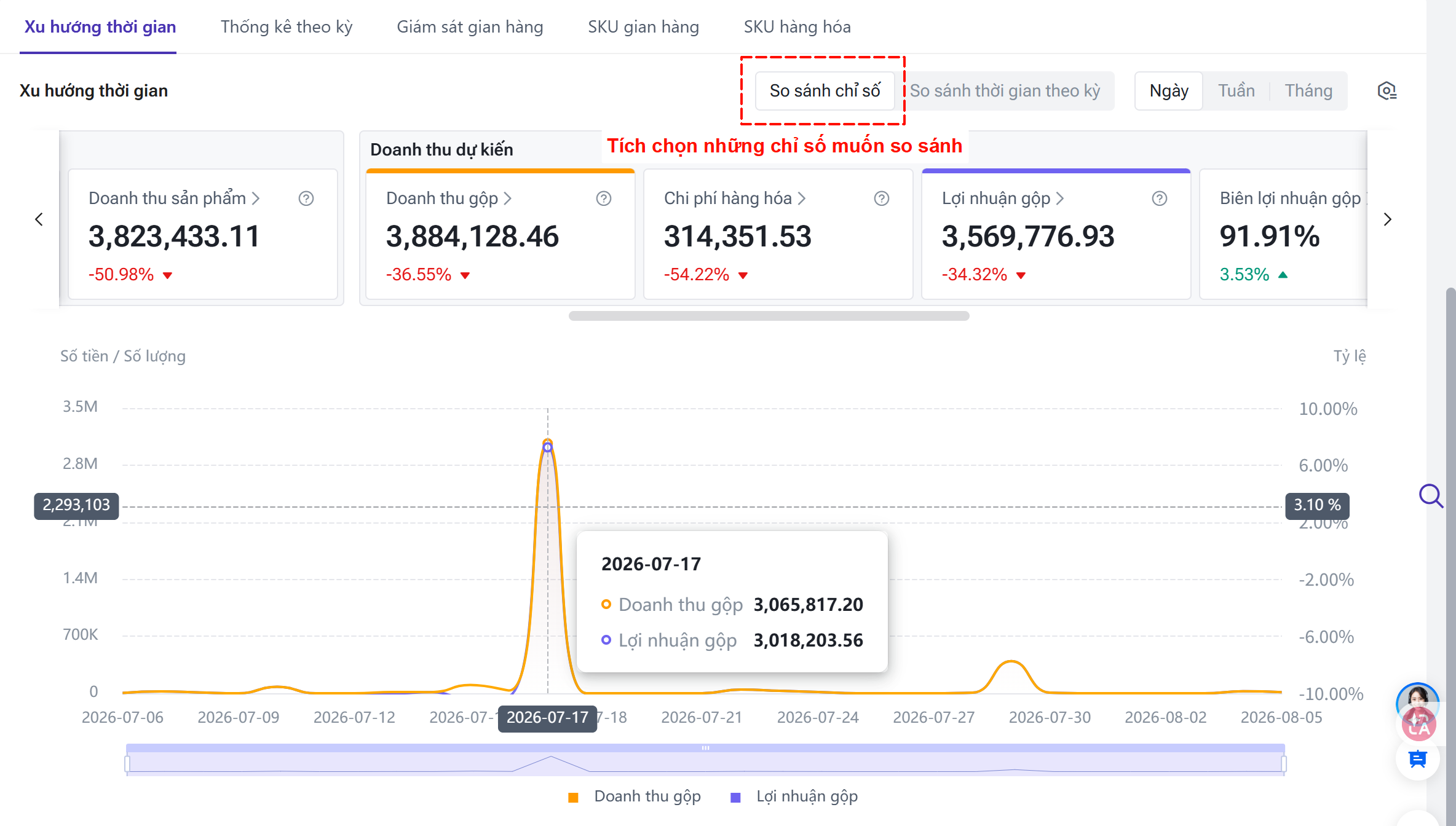Viewport: 1456px width, 826px height.
Task: Select the Tuần time granularity option
Action: click(x=1236, y=91)
